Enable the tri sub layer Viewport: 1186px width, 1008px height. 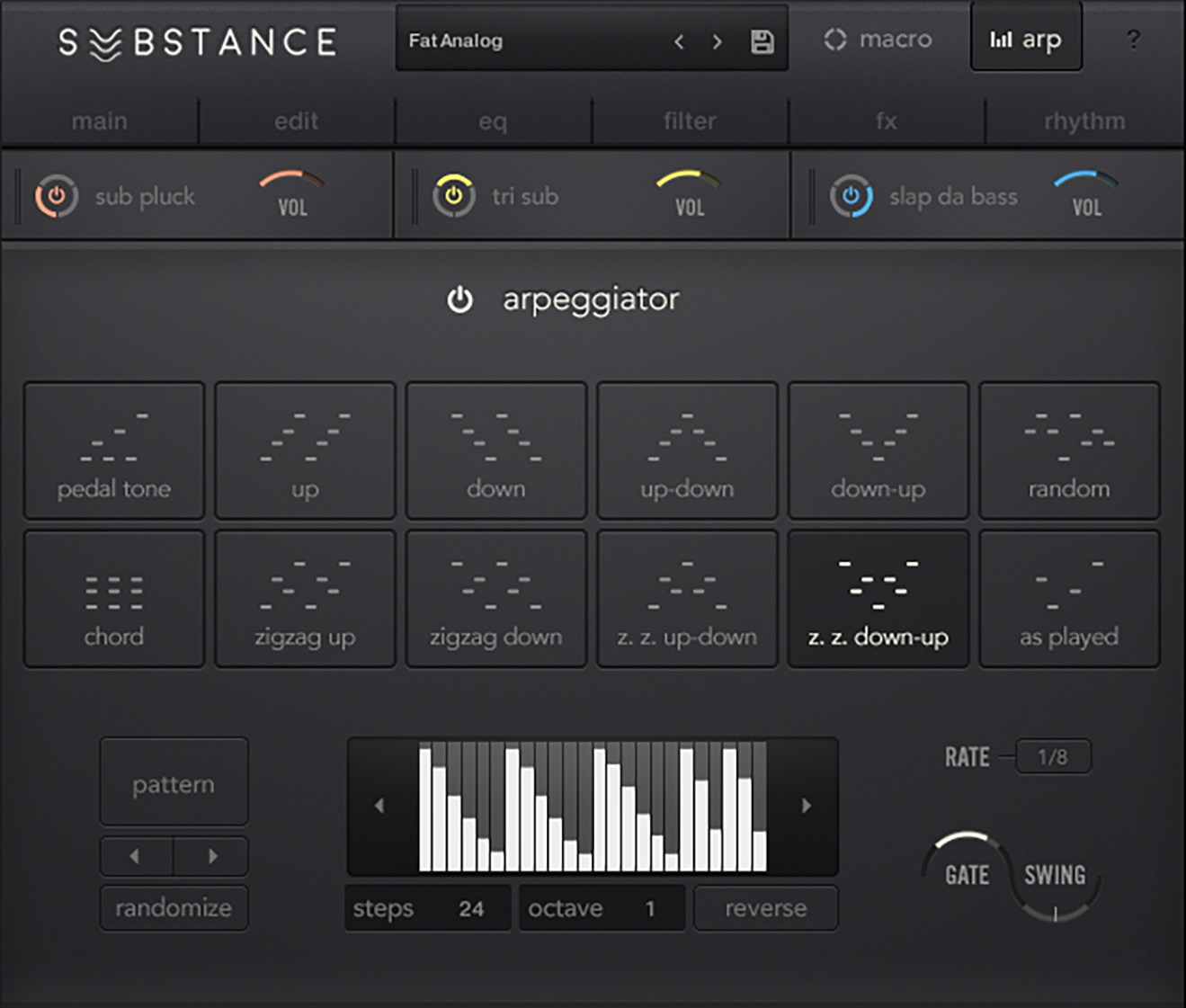(454, 196)
